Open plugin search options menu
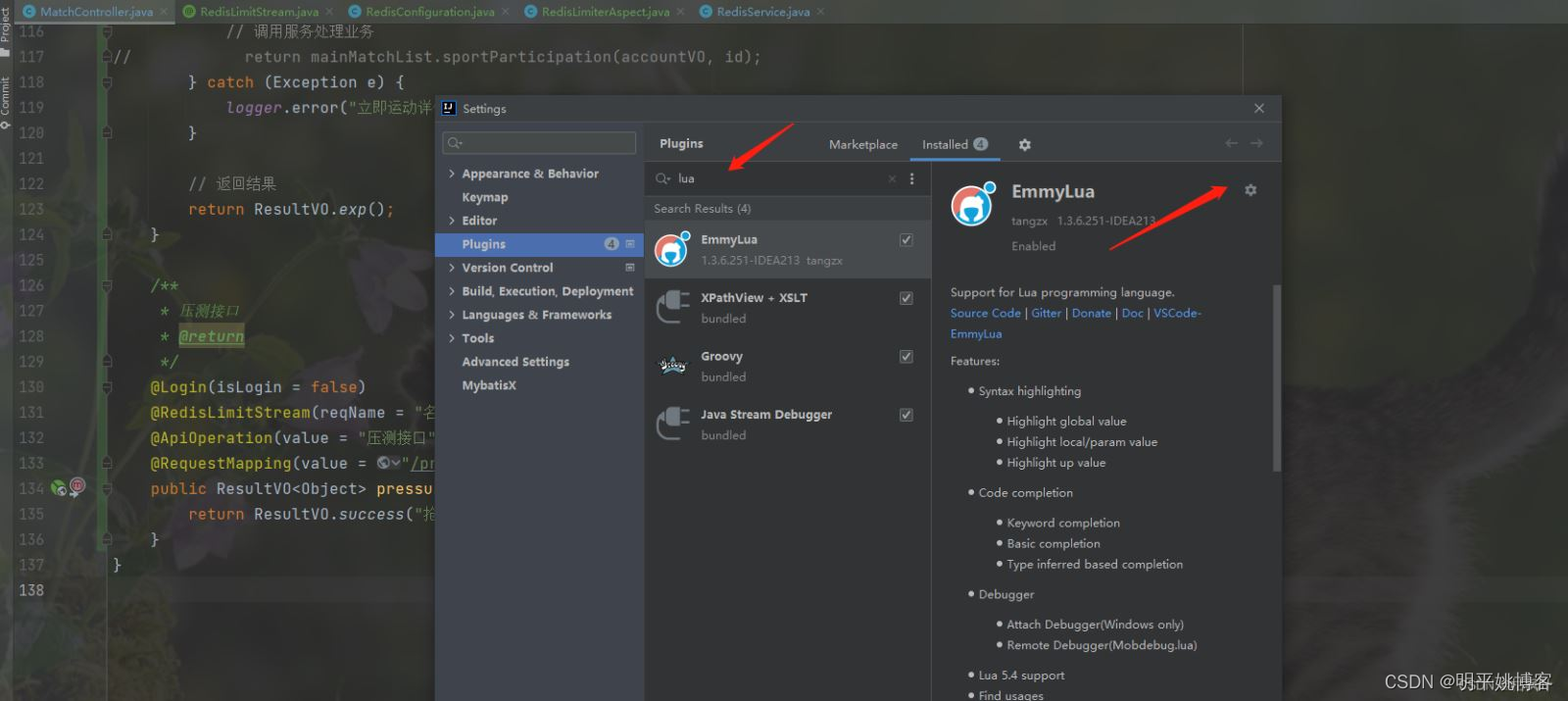 [911, 178]
